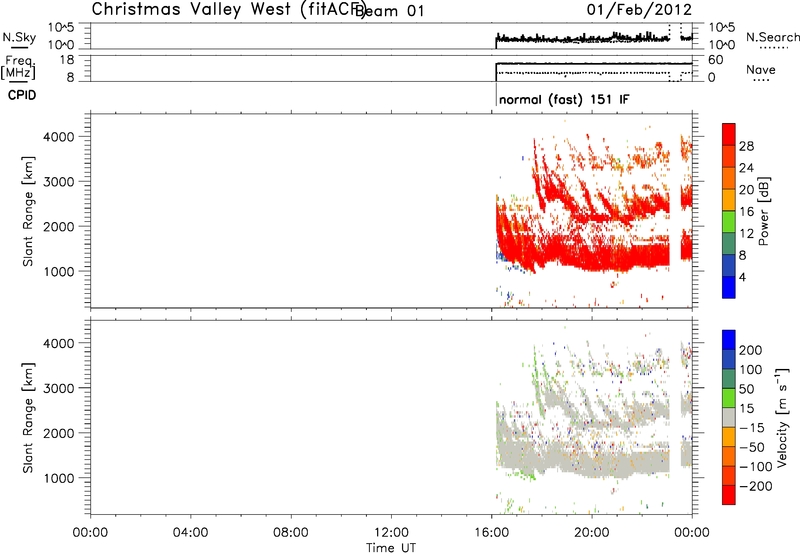Click the N.Sky legend label
Viewport: 800px width, 554px height.
click(19, 37)
